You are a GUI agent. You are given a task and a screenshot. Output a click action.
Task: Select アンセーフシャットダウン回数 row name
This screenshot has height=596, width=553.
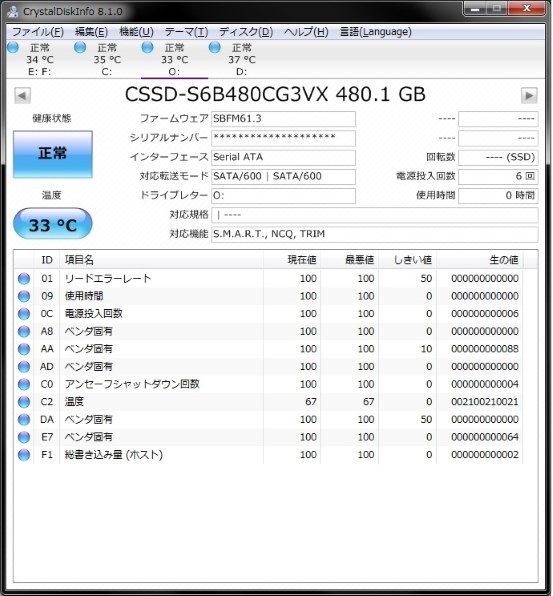pyautogui.click(x=132, y=384)
